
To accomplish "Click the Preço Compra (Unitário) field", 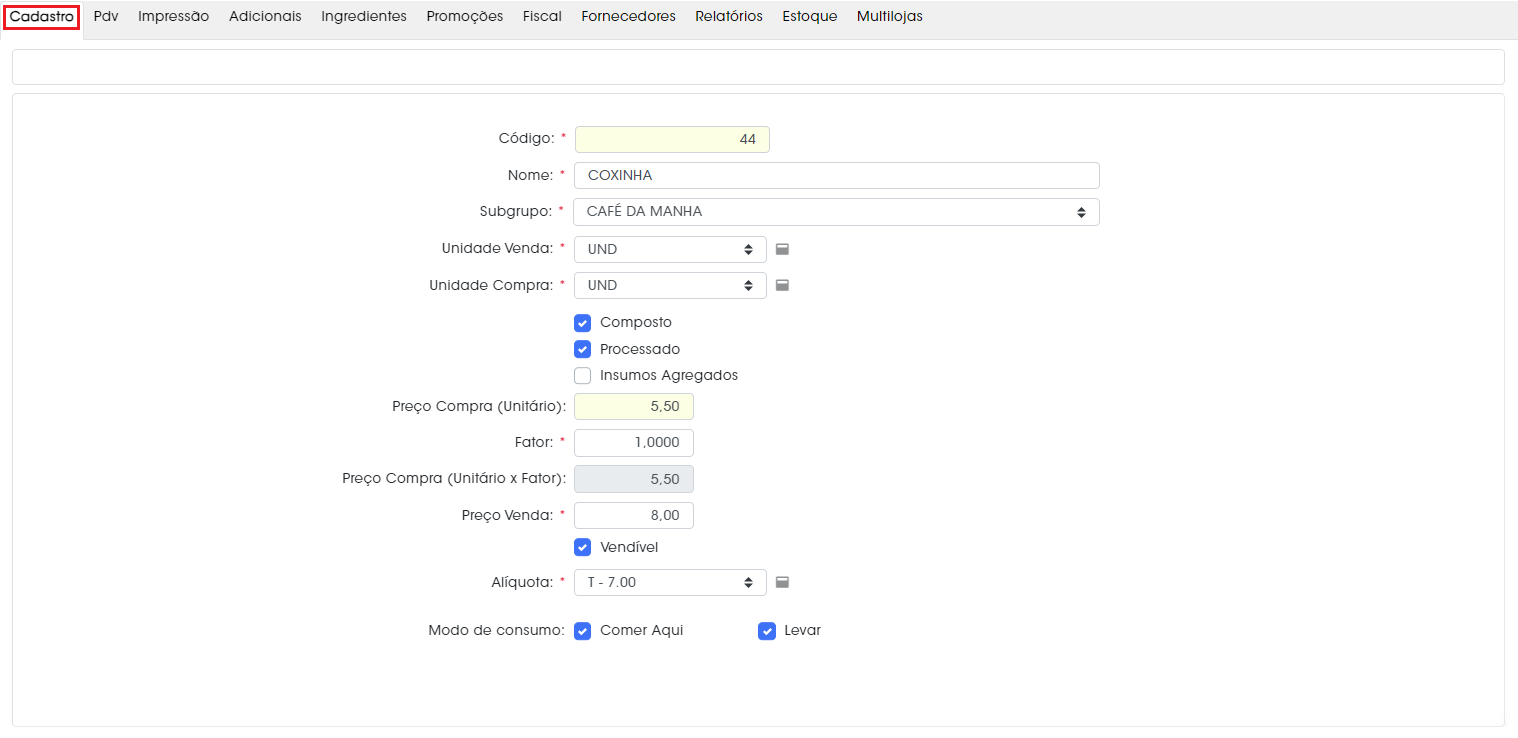I will [634, 407].
